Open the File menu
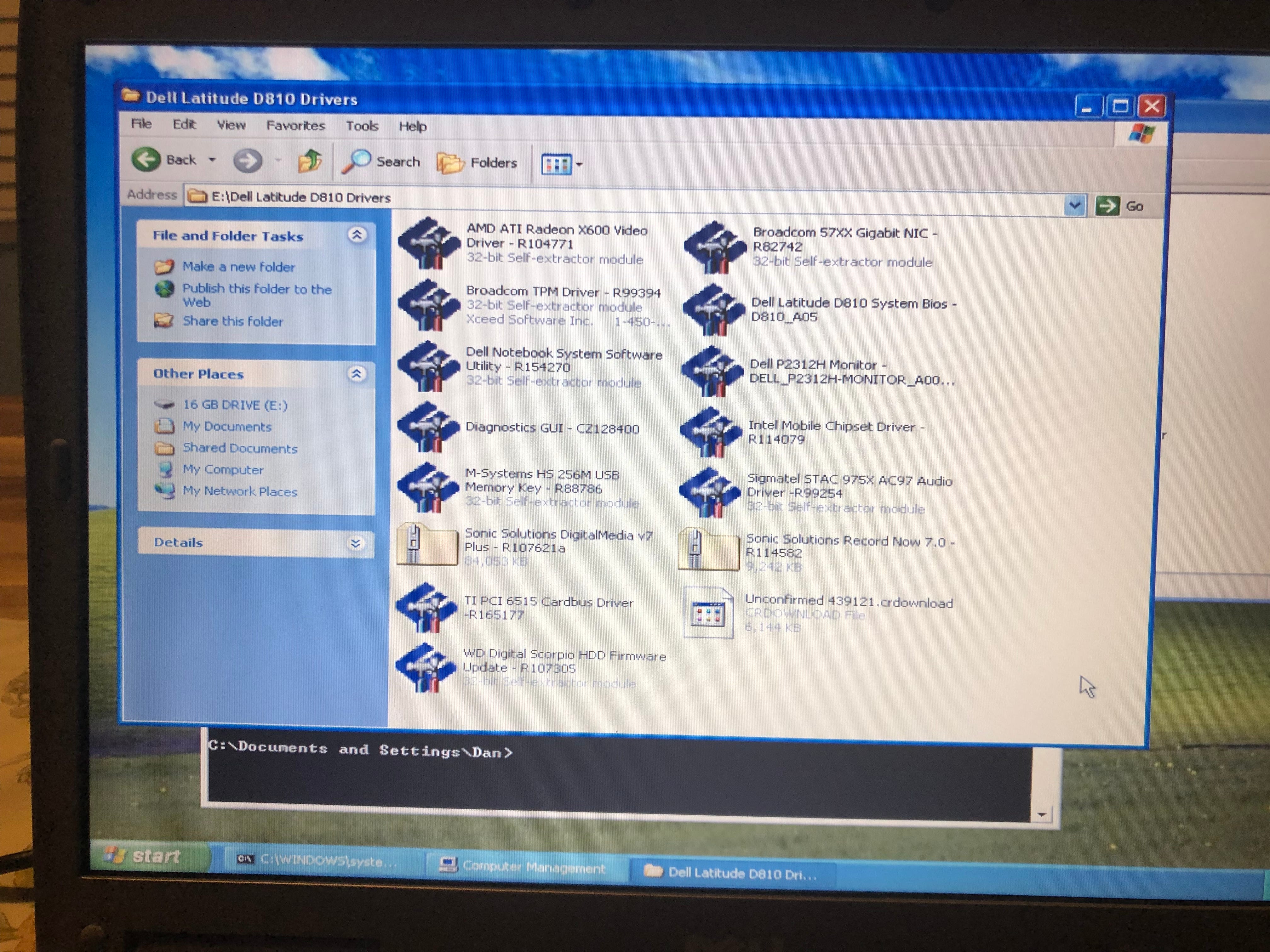Screen dimensions: 1270x952 click(141, 123)
